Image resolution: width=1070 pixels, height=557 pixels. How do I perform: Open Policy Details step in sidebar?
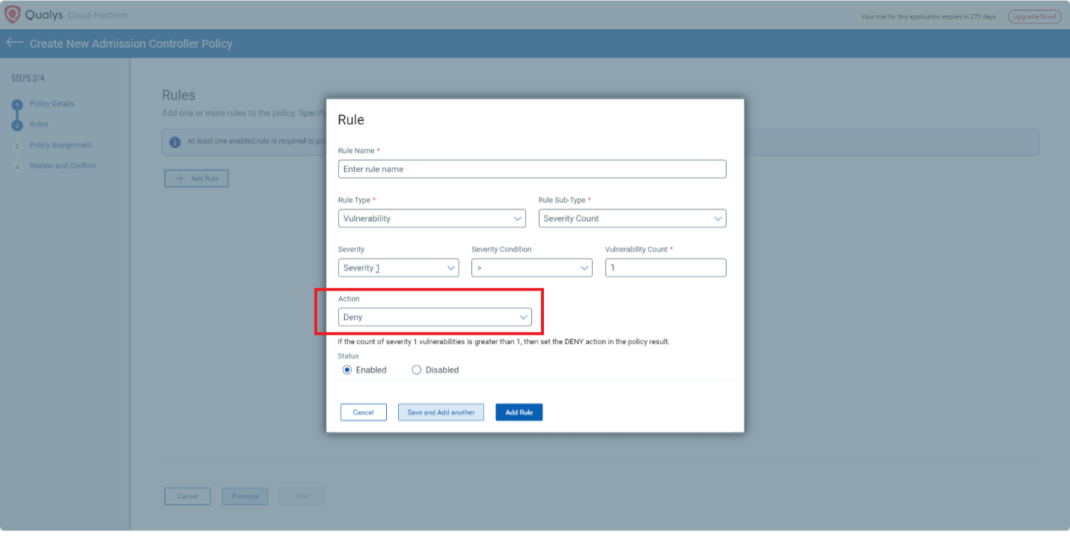click(52, 104)
